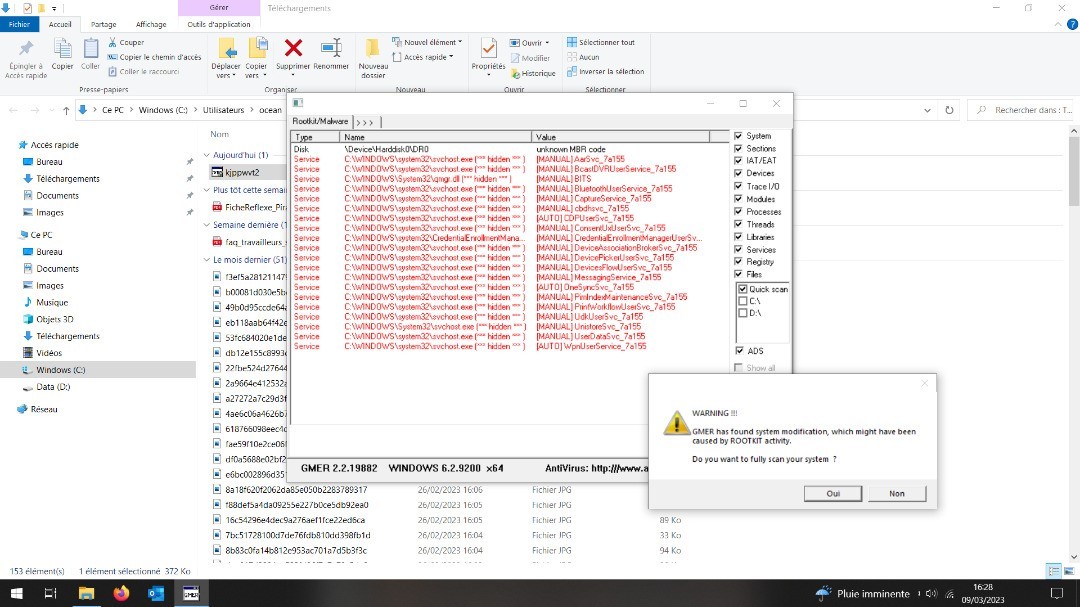Click the up-arrow navigation icon in Explorer
1080x607 pixels.
(x=66, y=110)
